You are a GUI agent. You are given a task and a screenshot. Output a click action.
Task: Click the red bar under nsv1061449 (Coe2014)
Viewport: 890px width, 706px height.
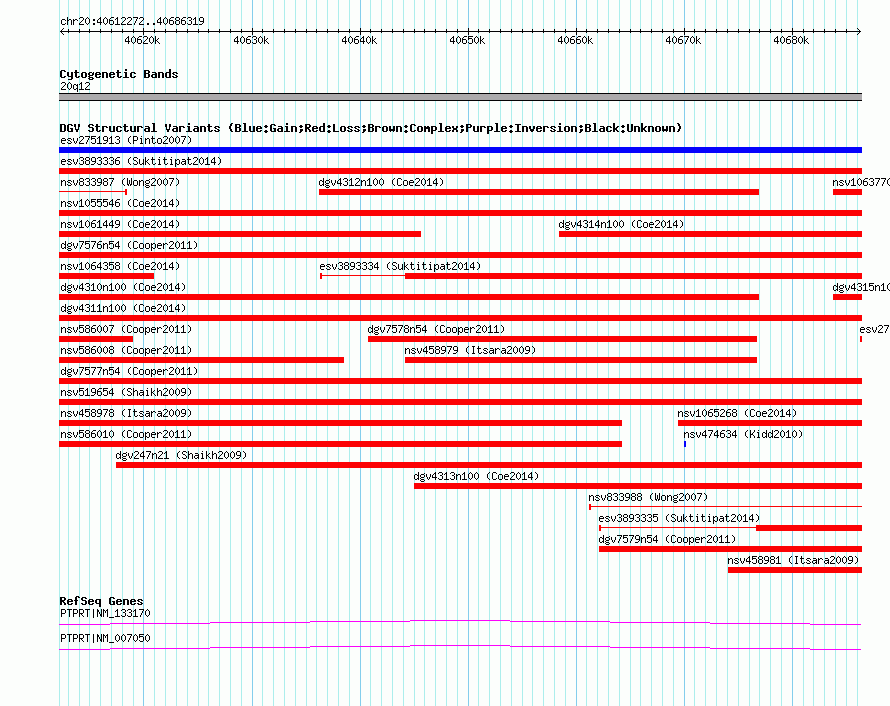click(240, 234)
